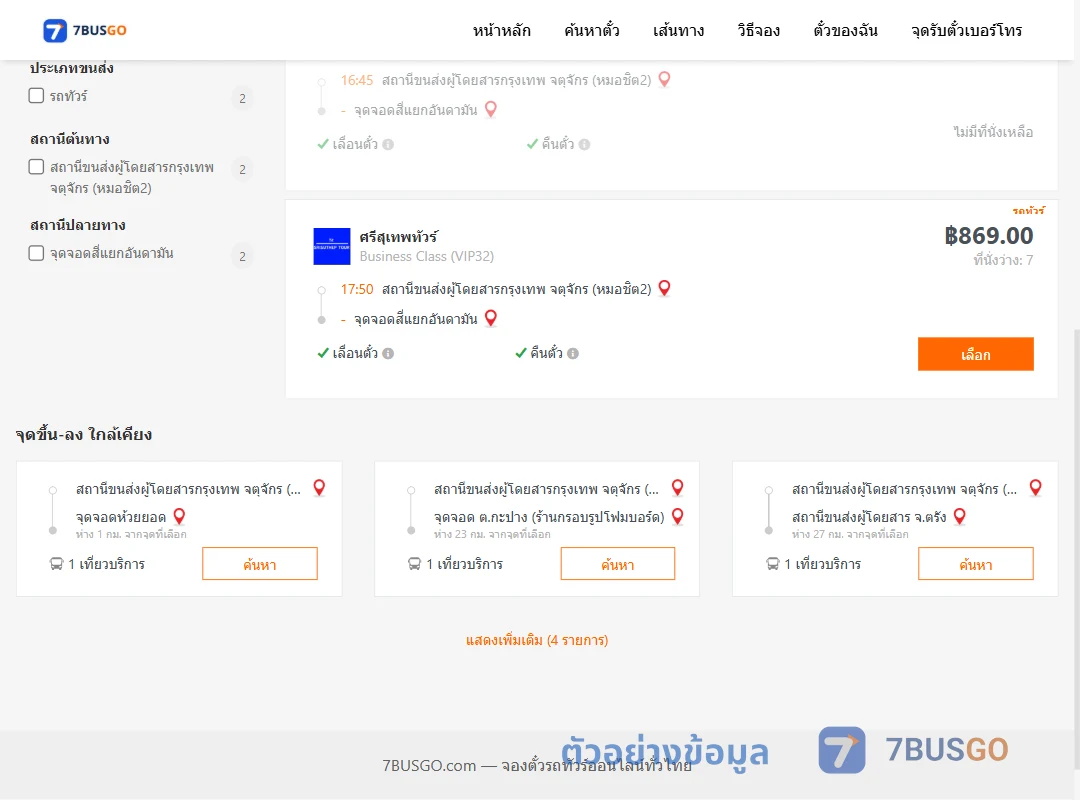Go to ตั๋วของฉัน in the navigation
The height and width of the screenshot is (800, 1080).
[x=845, y=30]
